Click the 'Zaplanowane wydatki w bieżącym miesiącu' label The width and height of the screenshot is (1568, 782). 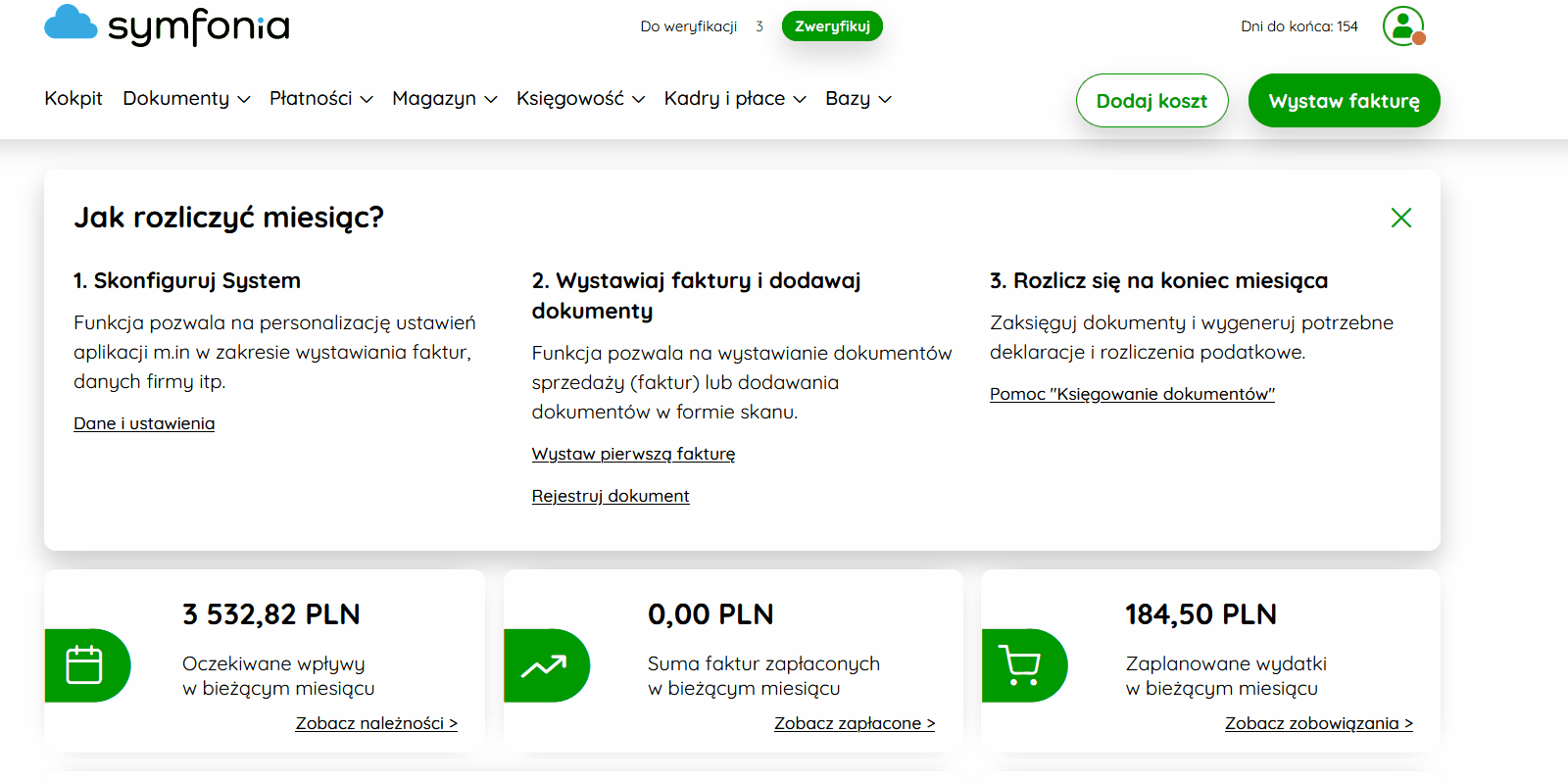pos(1226,676)
